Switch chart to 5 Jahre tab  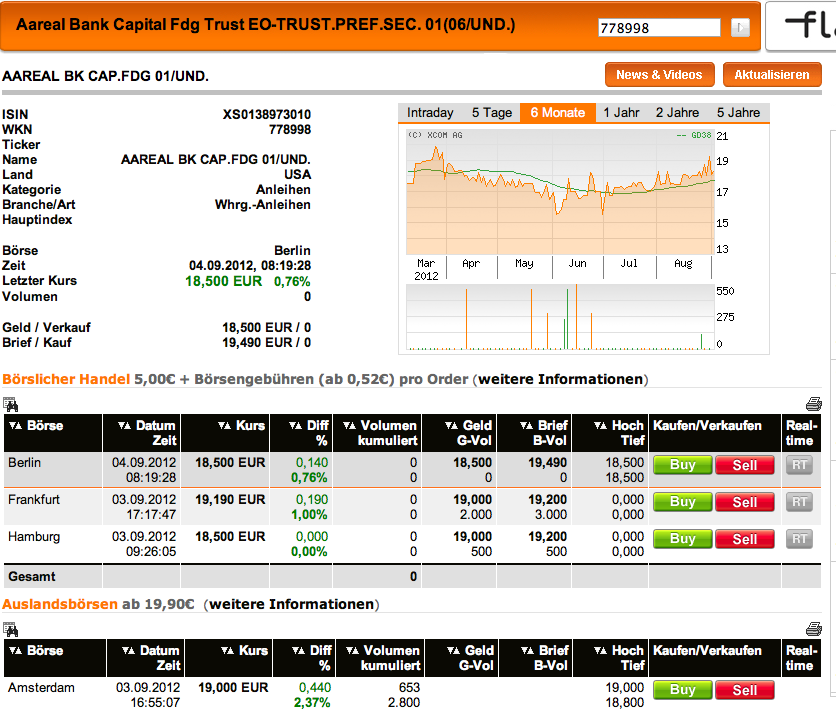tap(738, 113)
